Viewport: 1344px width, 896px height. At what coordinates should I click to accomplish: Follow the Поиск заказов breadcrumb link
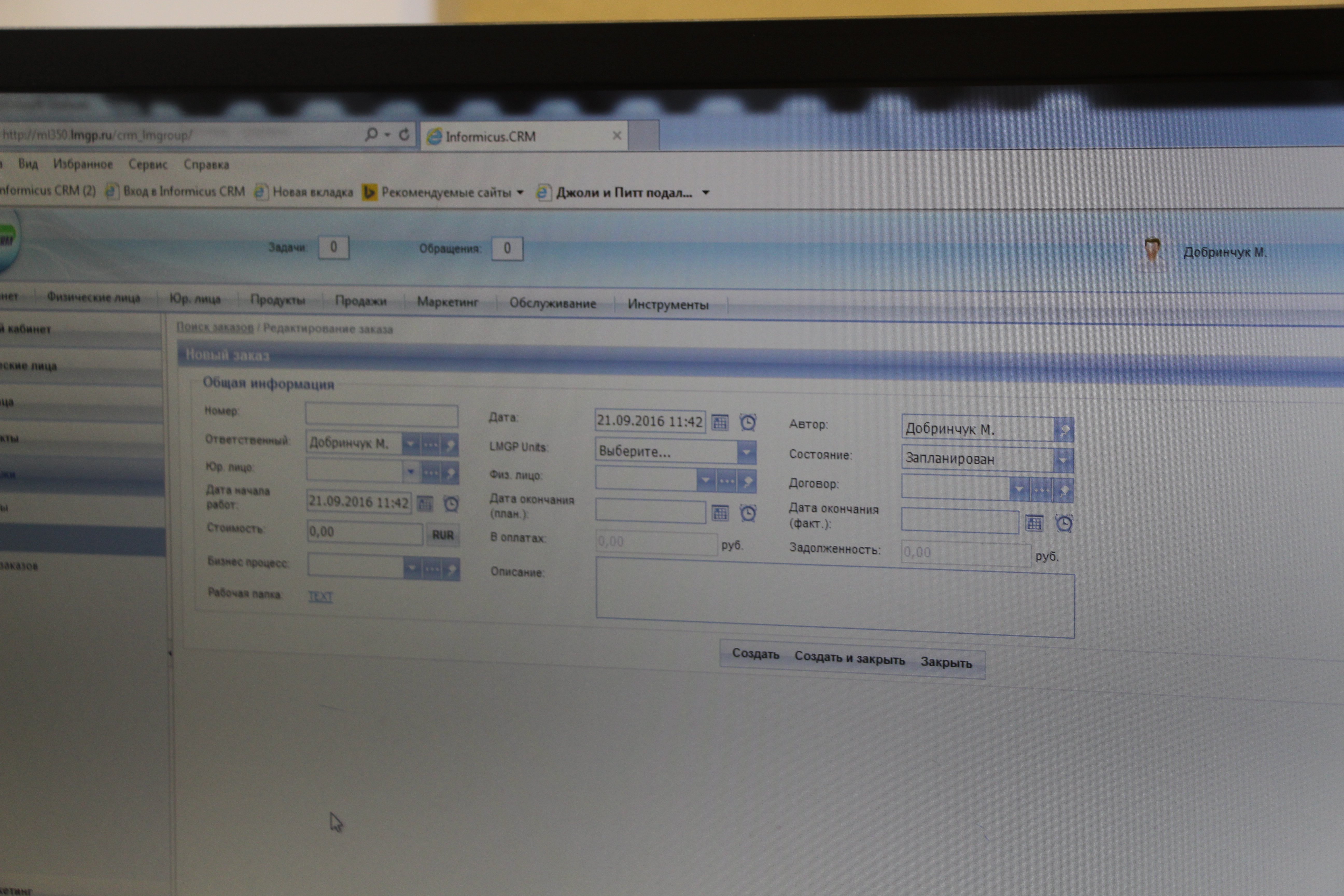(x=215, y=327)
